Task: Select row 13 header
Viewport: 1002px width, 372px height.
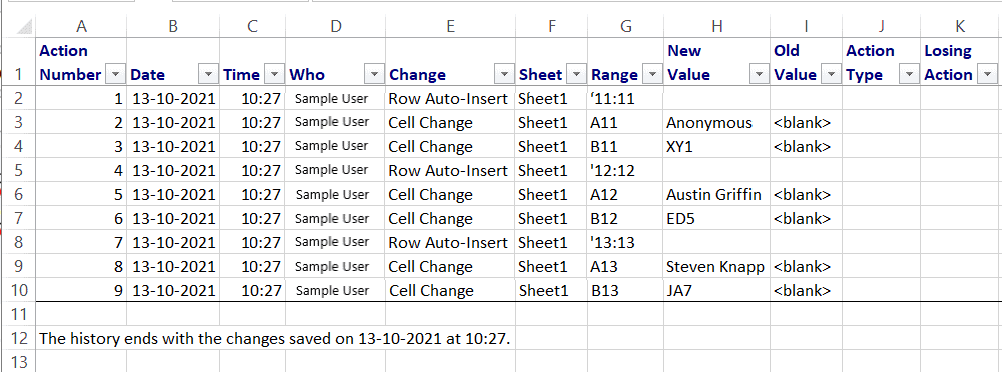Action: pyautogui.click(x=19, y=362)
